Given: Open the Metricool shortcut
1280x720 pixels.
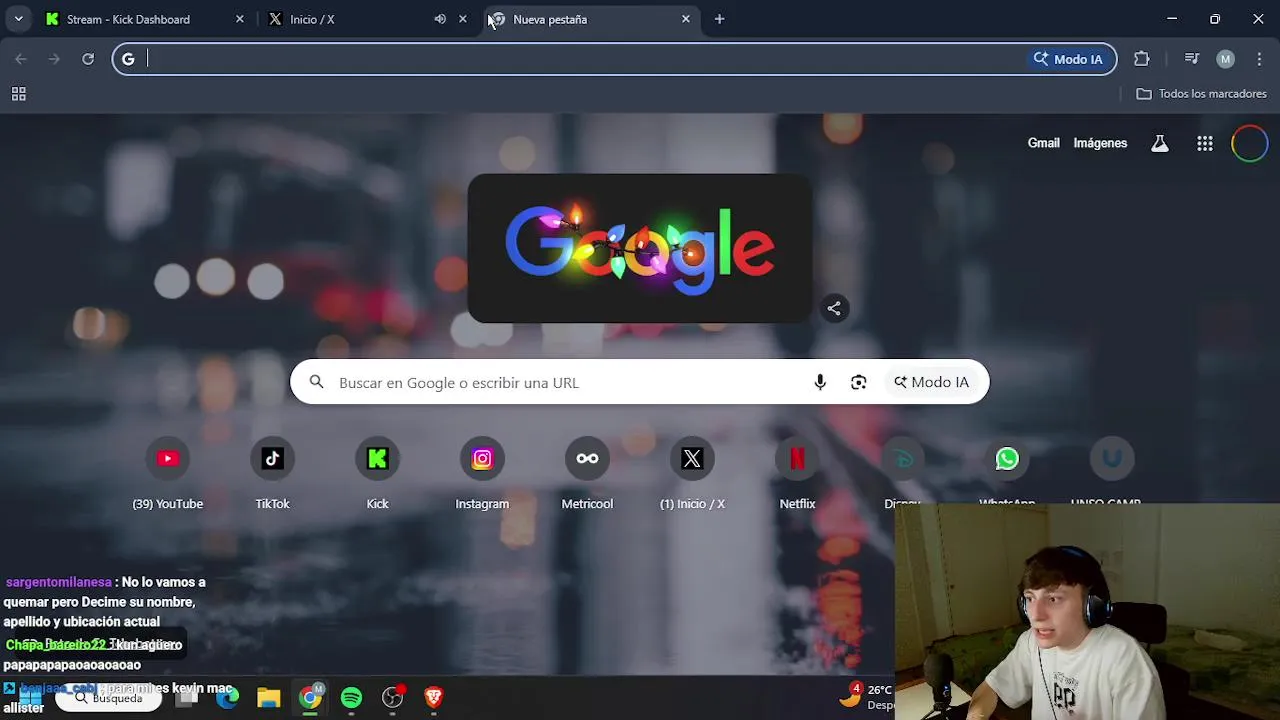Looking at the screenshot, I should (587, 476).
